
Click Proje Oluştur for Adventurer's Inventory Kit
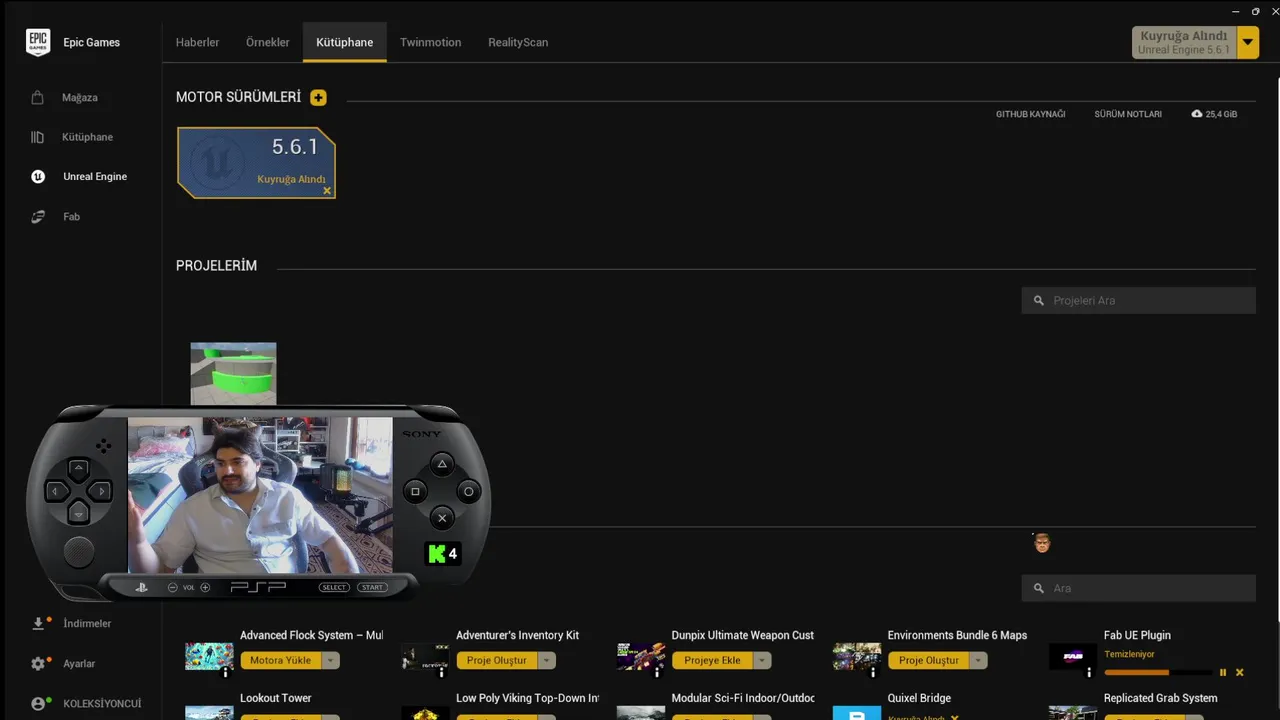(497, 660)
